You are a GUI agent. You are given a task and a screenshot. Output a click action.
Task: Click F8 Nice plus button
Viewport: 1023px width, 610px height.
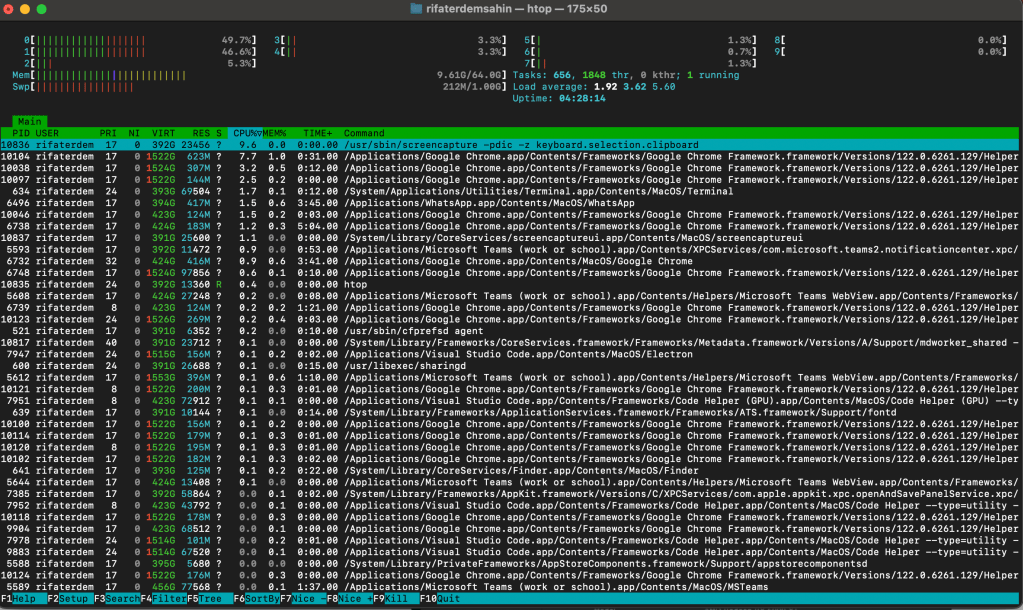coord(350,599)
